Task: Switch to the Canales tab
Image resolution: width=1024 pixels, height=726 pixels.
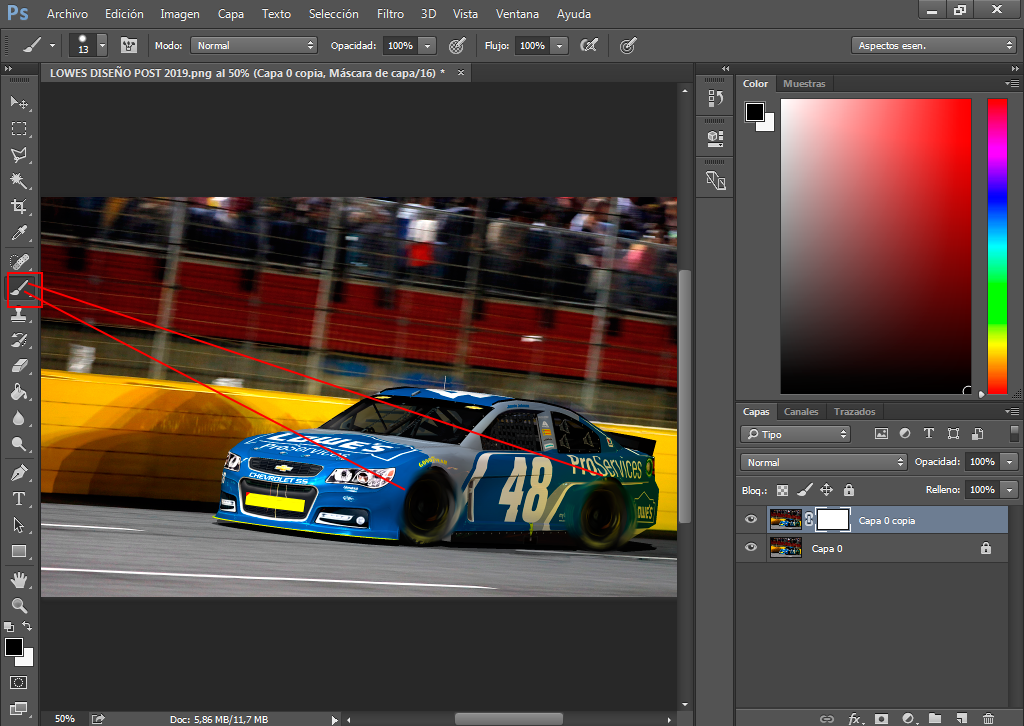Action: point(801,411)
